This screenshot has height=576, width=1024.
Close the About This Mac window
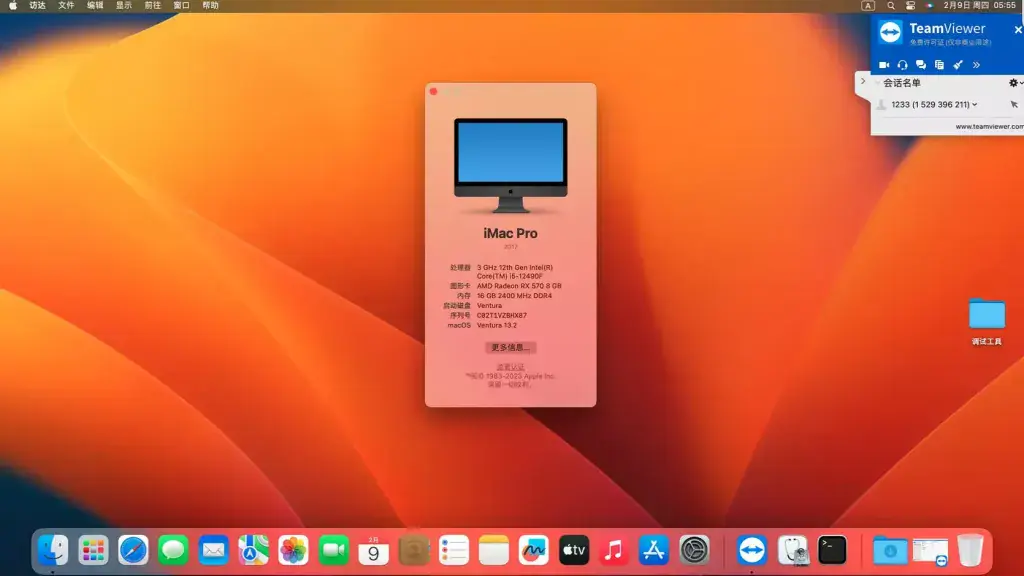[x=434, y=91]
